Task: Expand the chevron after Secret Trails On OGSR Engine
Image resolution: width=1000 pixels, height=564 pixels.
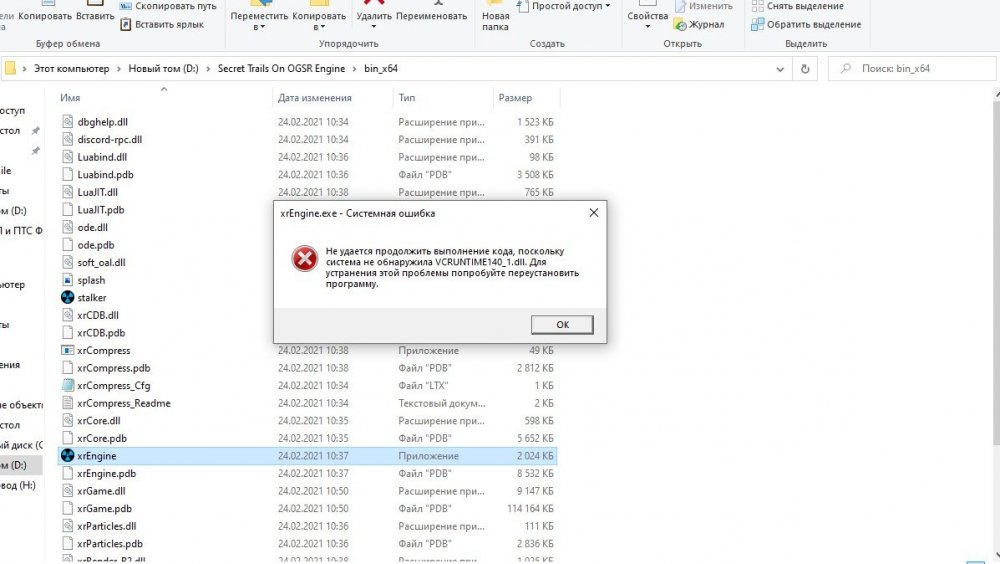Action: coord(355,69)
